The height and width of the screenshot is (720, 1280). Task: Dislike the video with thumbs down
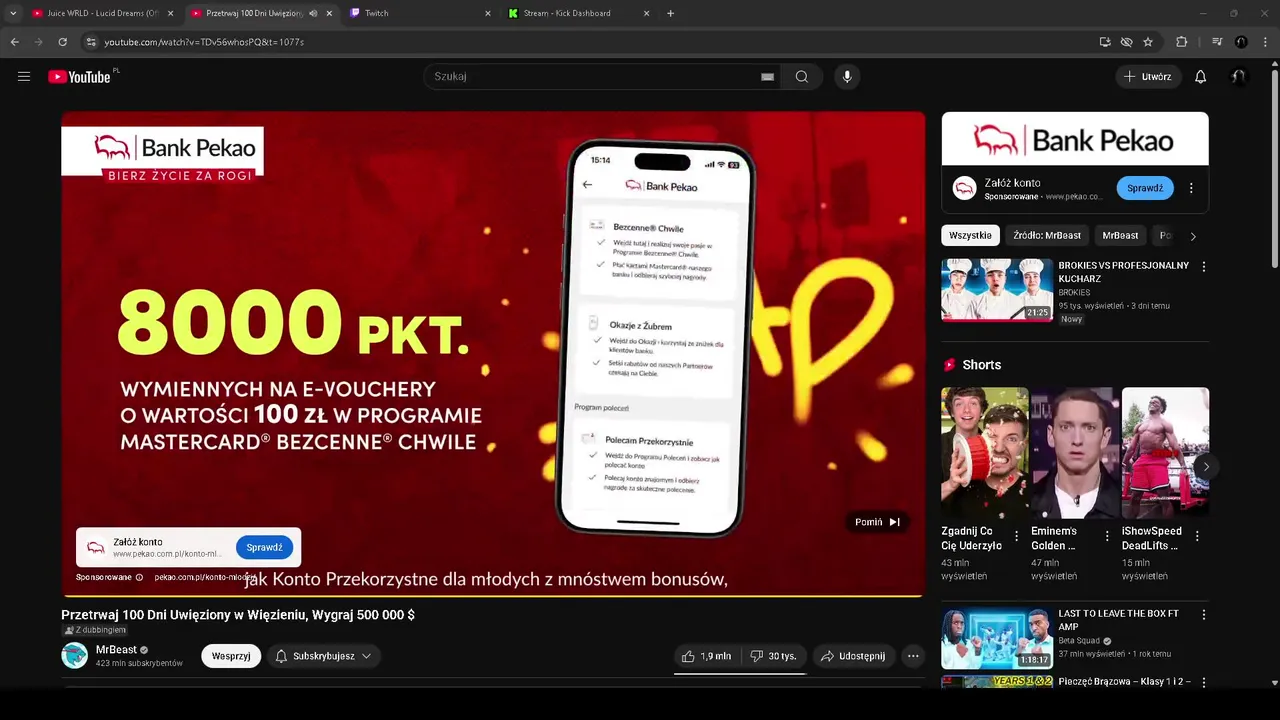[x=774, y=656]
